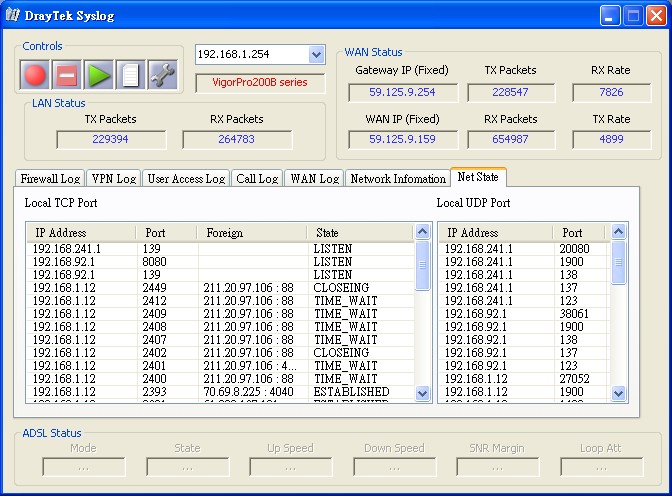This screenshot has height=496, width=672.
Task: Start logging with green play button
Action: pyautogui.click(x=98, y=74)
